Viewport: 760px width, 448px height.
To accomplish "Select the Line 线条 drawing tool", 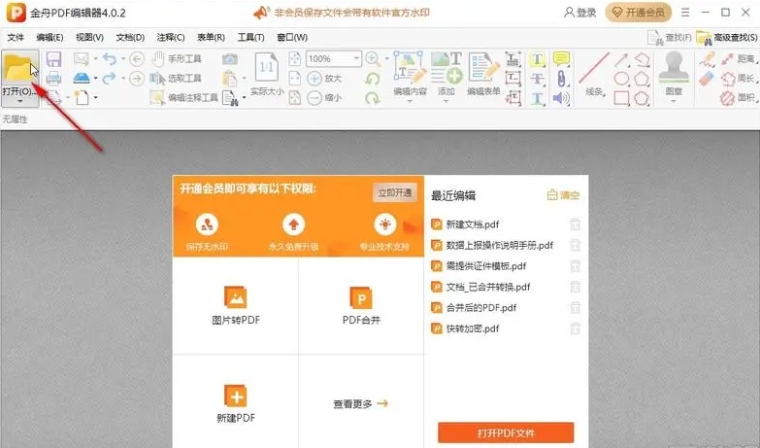I will (594, 74).
